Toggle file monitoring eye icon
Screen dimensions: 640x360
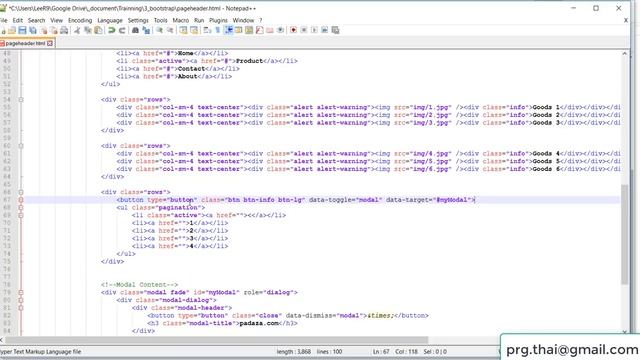click(280, 30)
